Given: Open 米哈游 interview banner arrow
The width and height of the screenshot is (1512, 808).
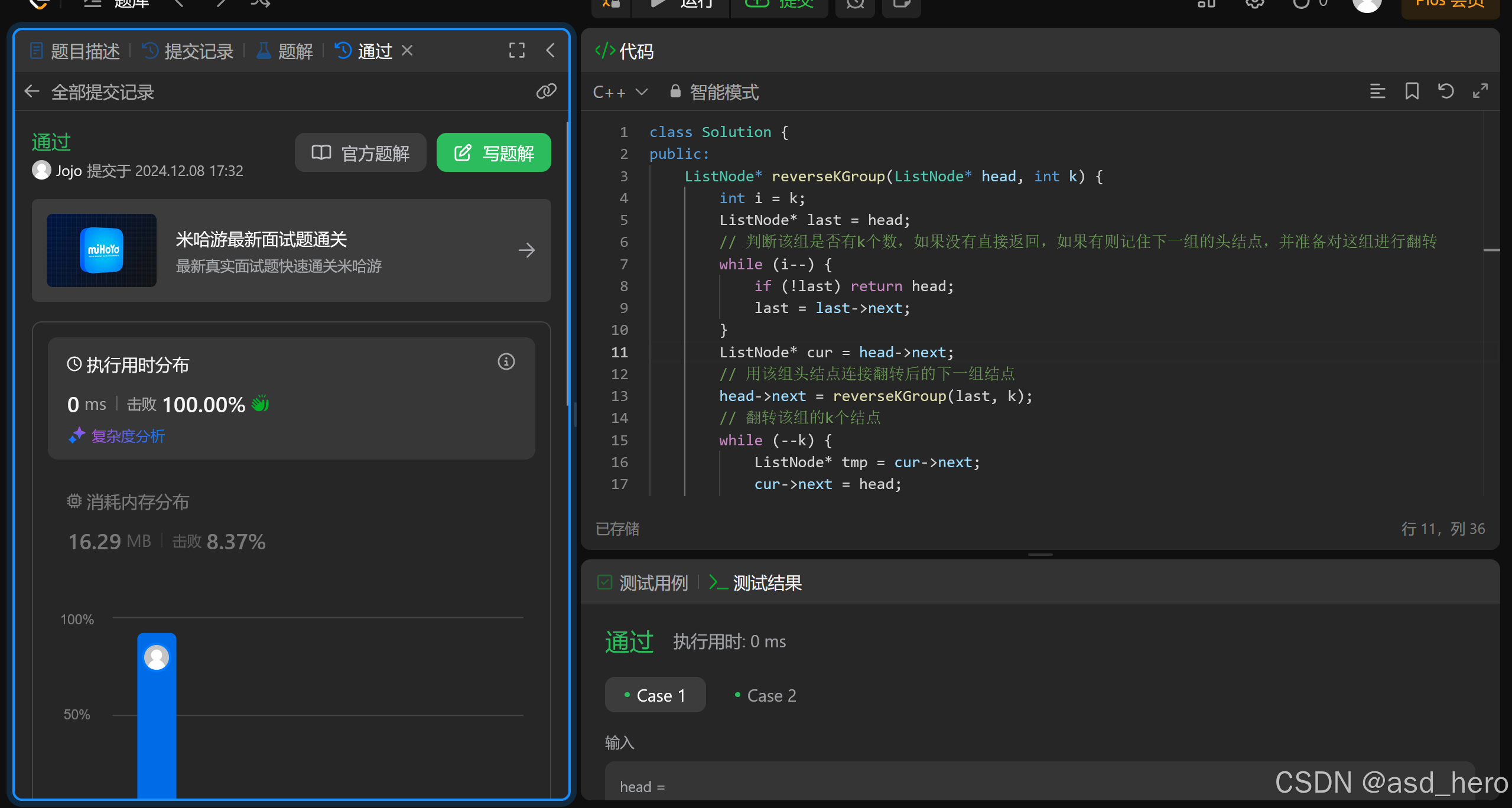Looking at the screenshot, I should coord(526,250).
